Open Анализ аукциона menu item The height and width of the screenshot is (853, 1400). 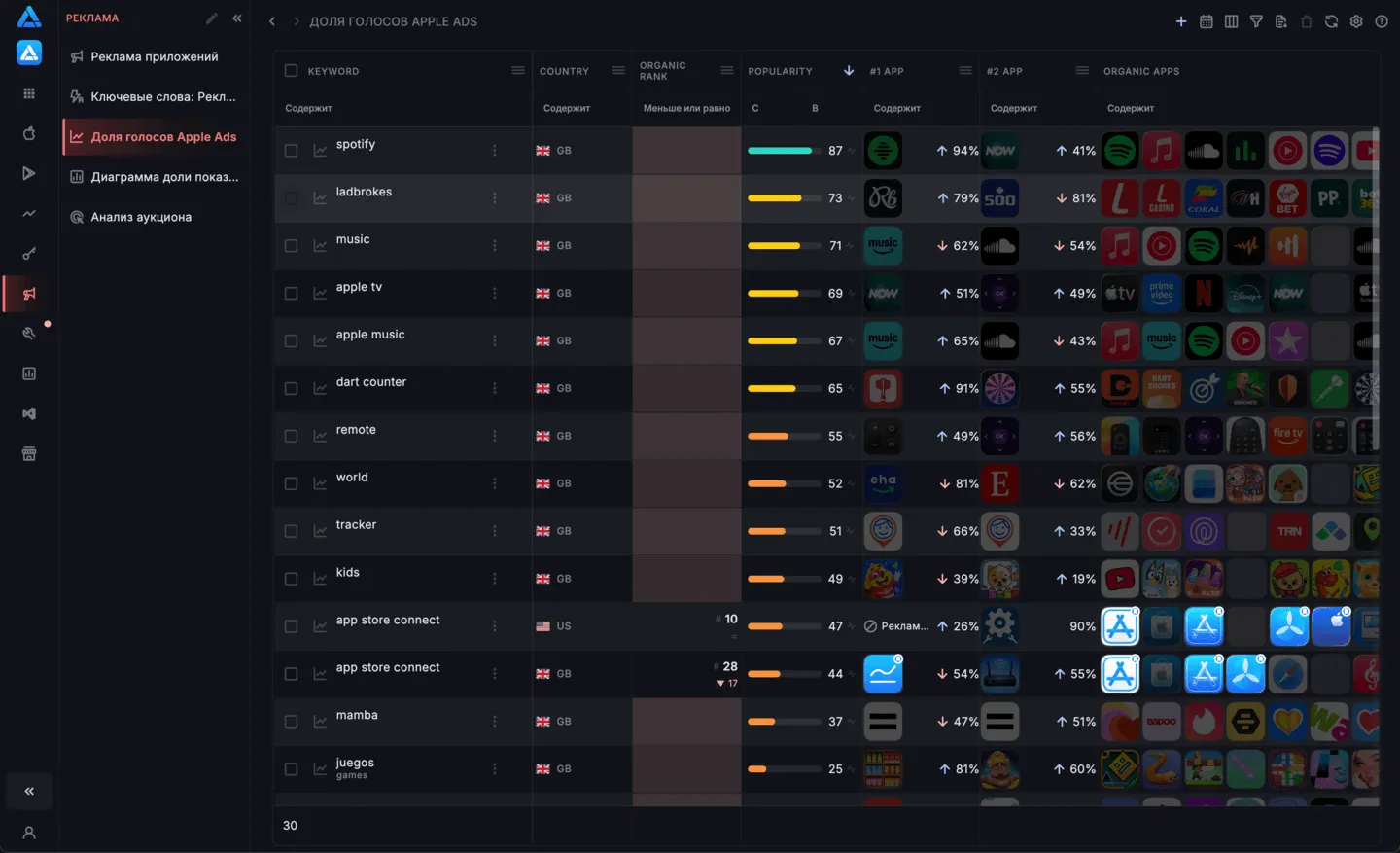coord(141,217)
